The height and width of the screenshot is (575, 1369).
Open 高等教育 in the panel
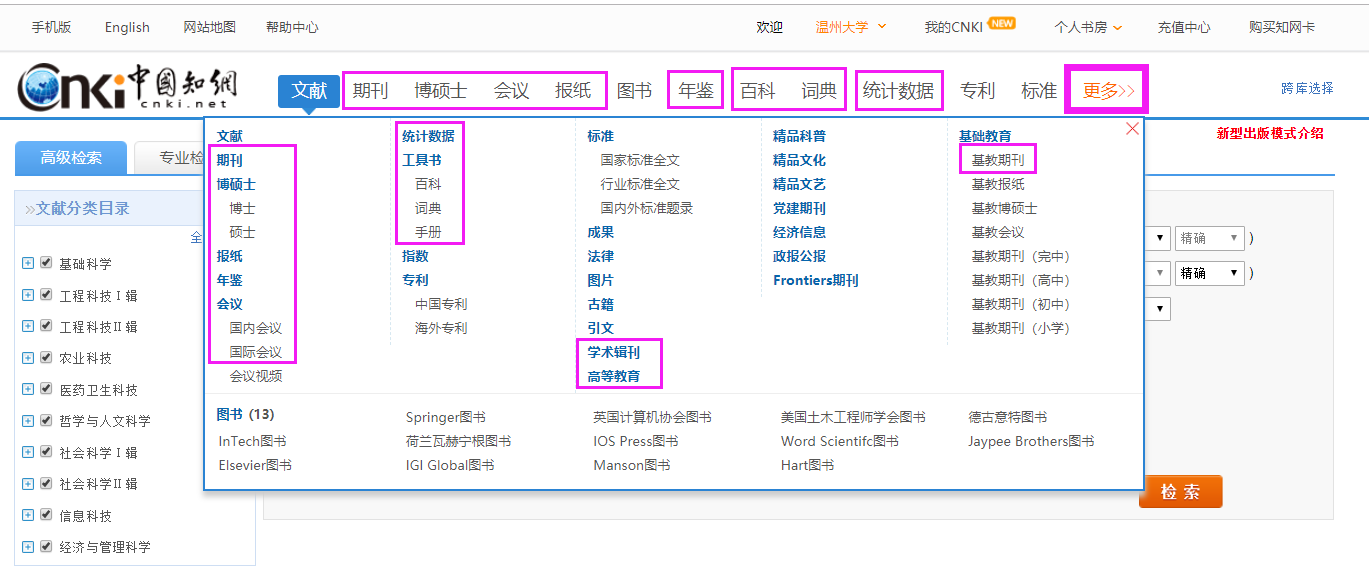pyautogui.click(x=613, y=376)
